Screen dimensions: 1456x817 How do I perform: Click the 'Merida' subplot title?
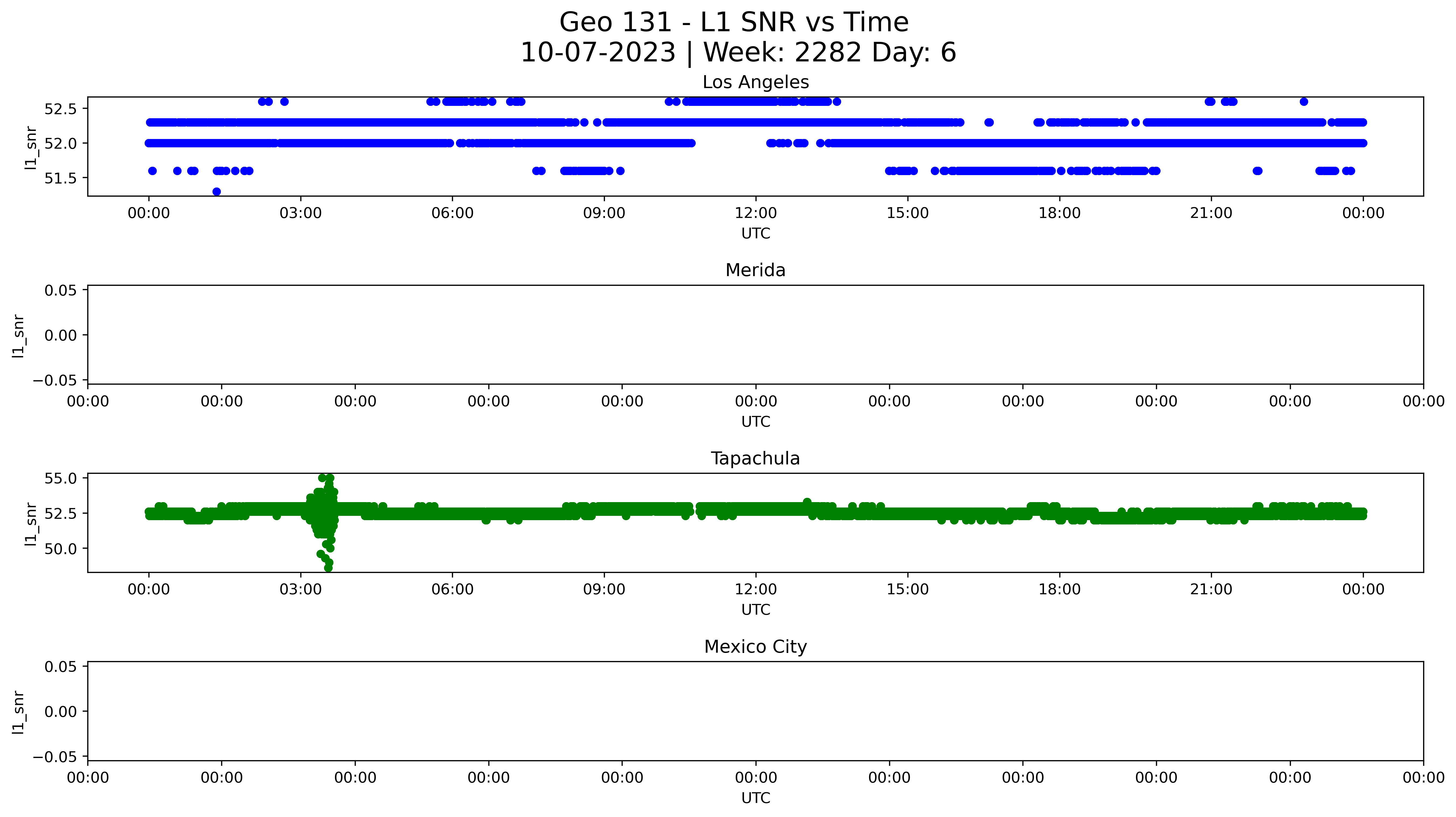tap(755, 270)
